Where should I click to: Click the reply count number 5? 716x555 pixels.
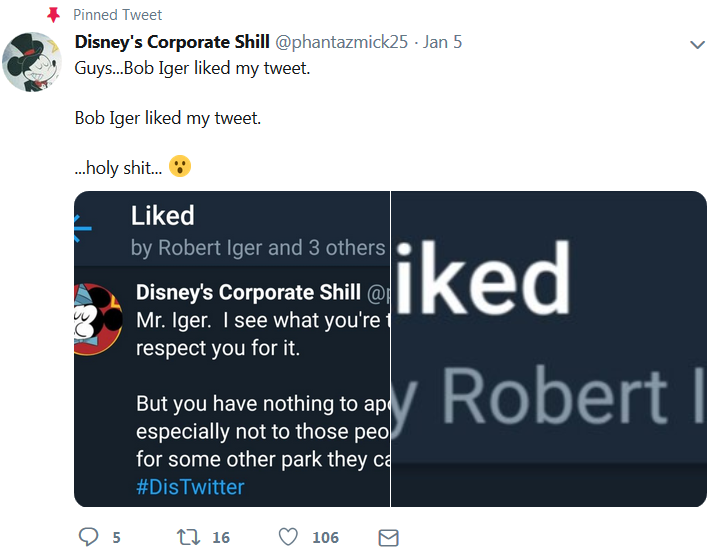click(x=116, y=538)
